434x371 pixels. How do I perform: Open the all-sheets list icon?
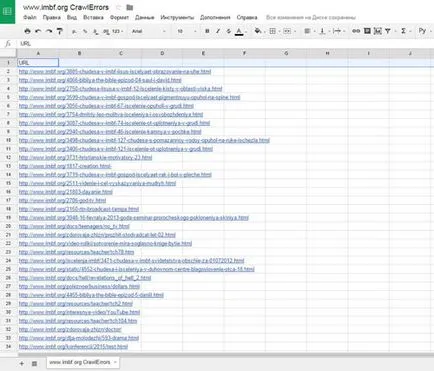tap(34, 363)
